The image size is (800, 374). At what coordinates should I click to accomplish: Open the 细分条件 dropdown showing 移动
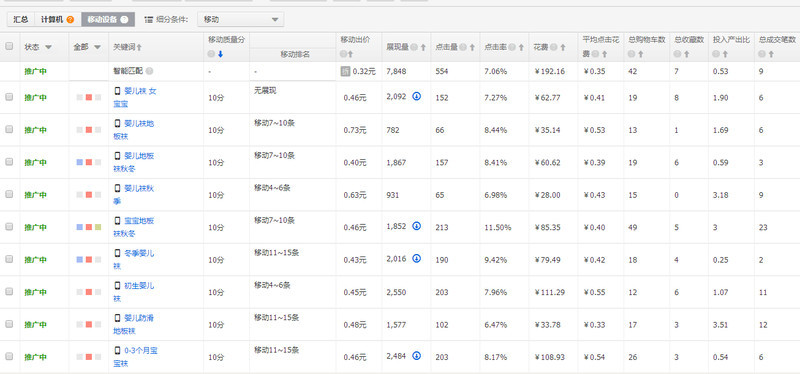[240, 20]
